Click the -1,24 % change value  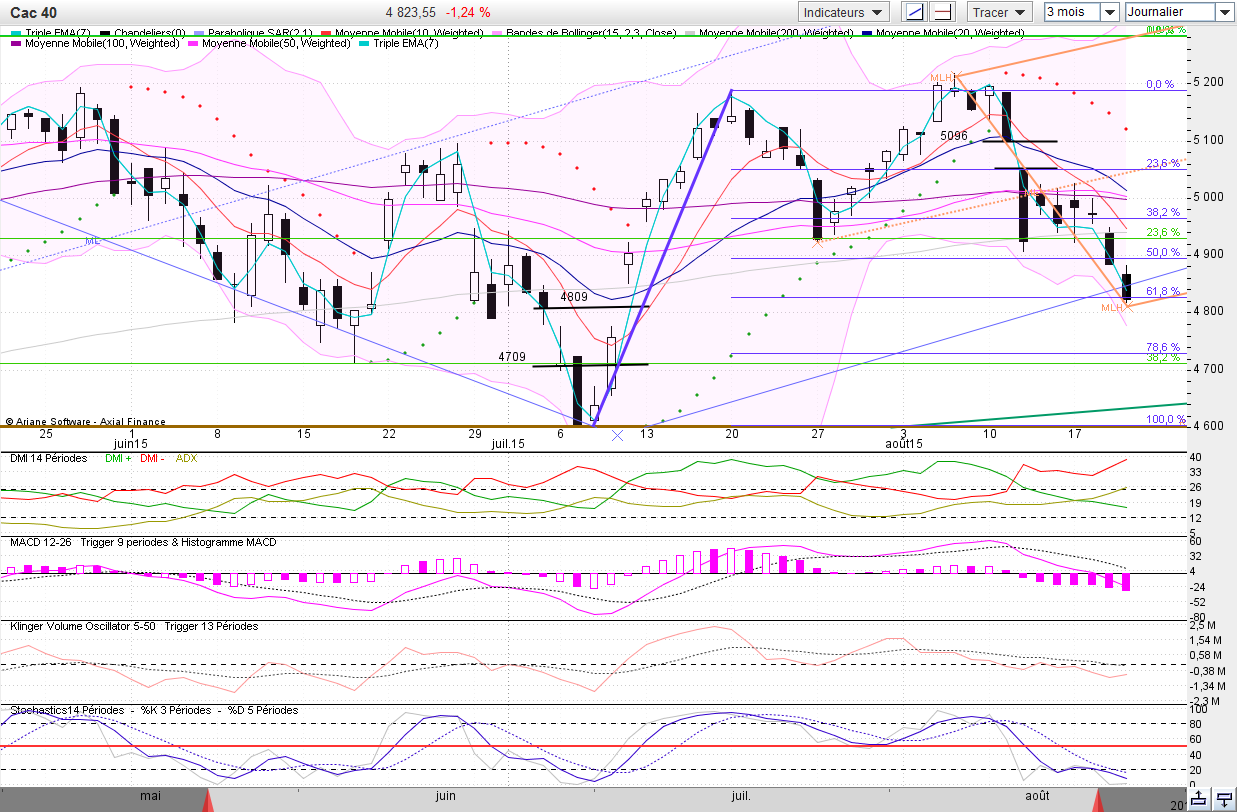(468, 13)
